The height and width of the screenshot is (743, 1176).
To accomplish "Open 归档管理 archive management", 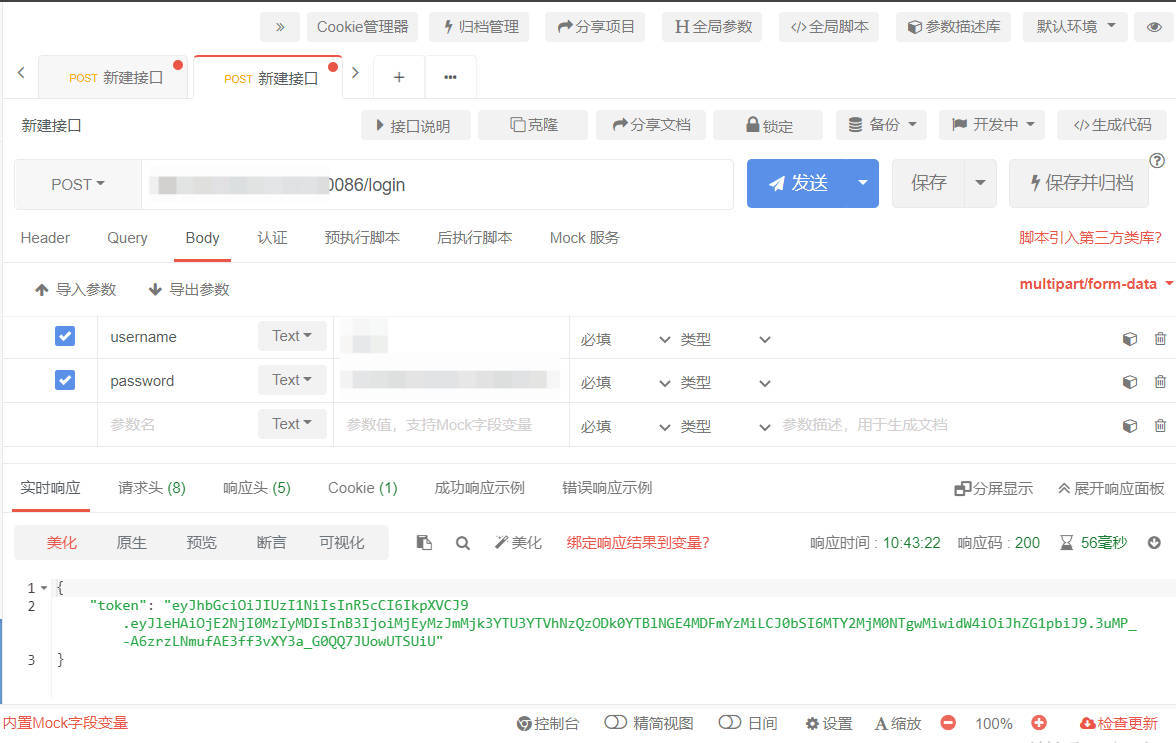I will tap(479, 27).
